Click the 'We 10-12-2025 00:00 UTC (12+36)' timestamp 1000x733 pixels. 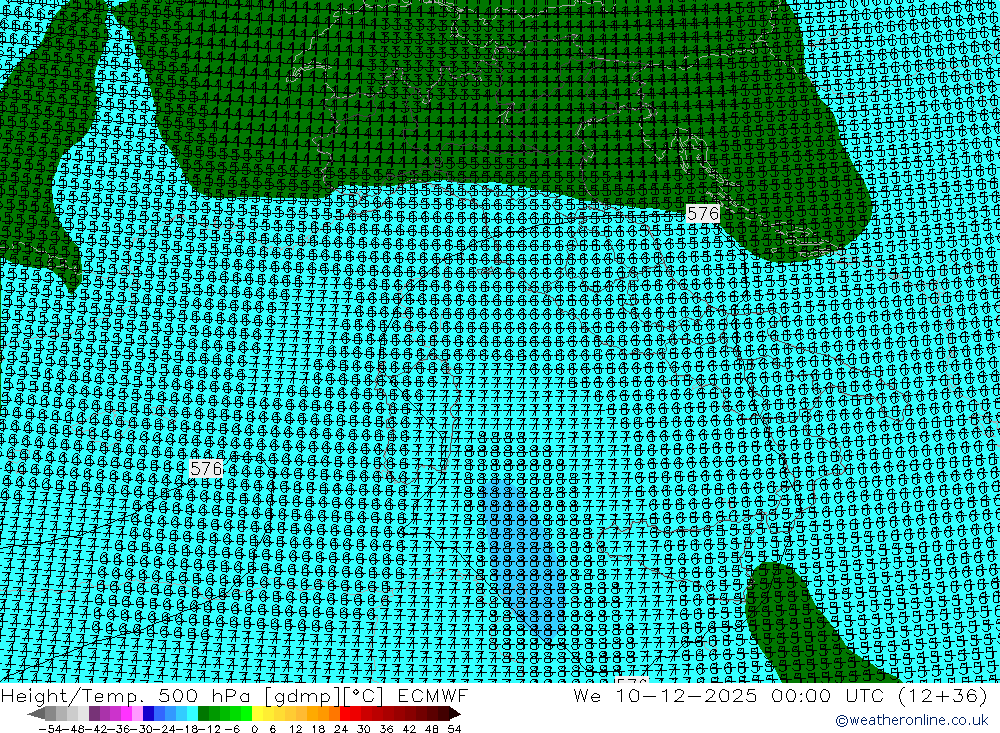click(780, 695)
